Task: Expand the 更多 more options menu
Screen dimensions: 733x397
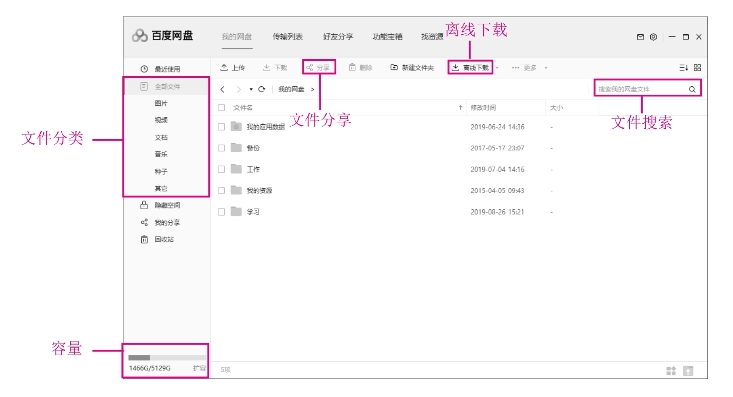Action: click(x=529, y=68)
